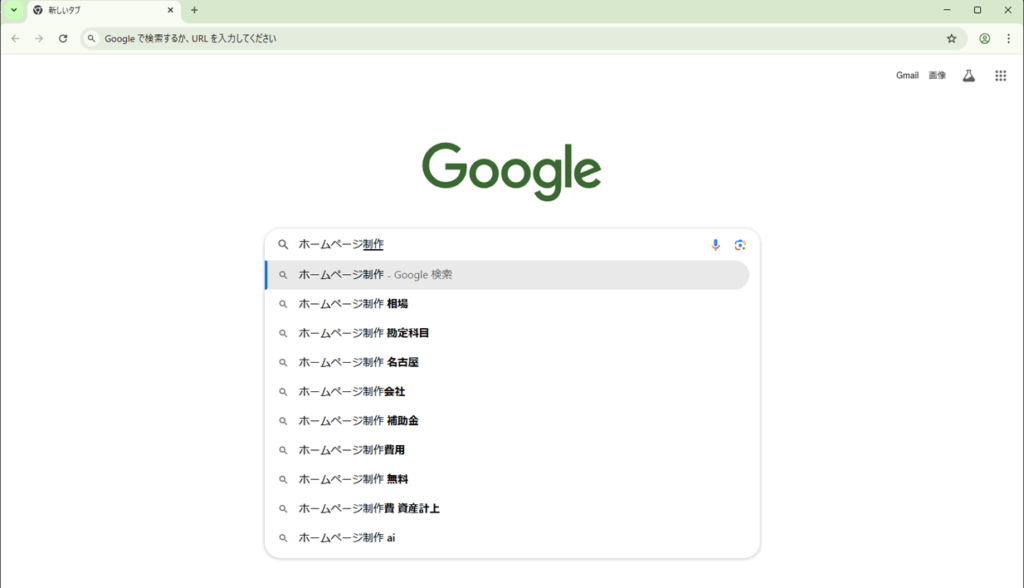This screenshot has height=588, width=1024.
Task: Open the 画像 link
Action: [x=937, y=76]
